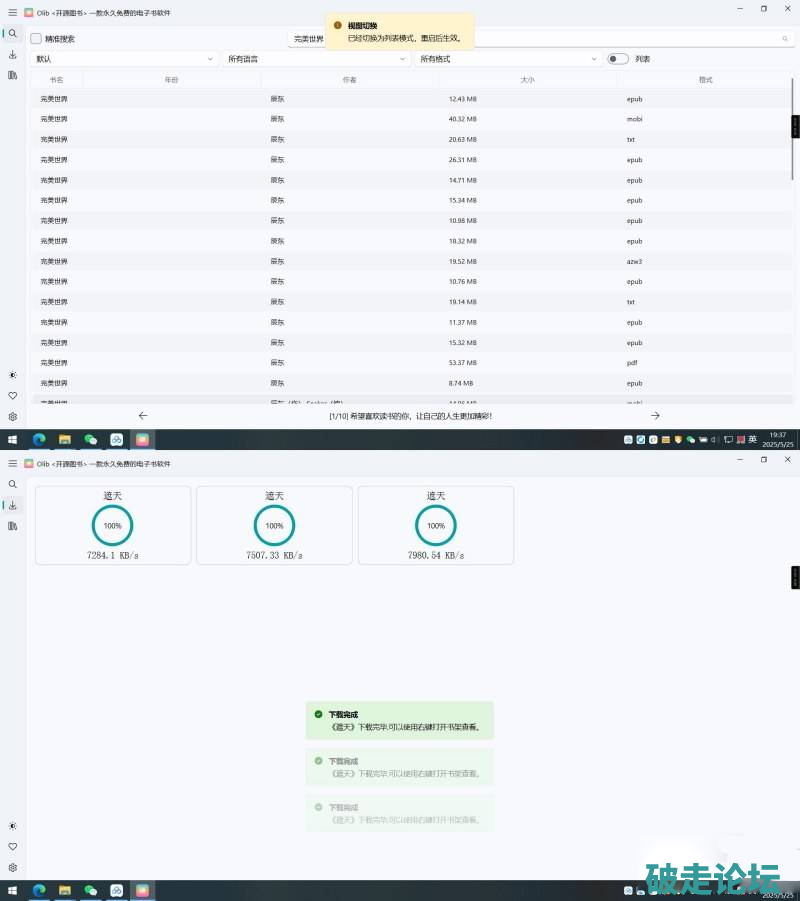Expand the 默认 sort dropdown
The width and height of the screenshot is (800, 901).
pos(124,59)
